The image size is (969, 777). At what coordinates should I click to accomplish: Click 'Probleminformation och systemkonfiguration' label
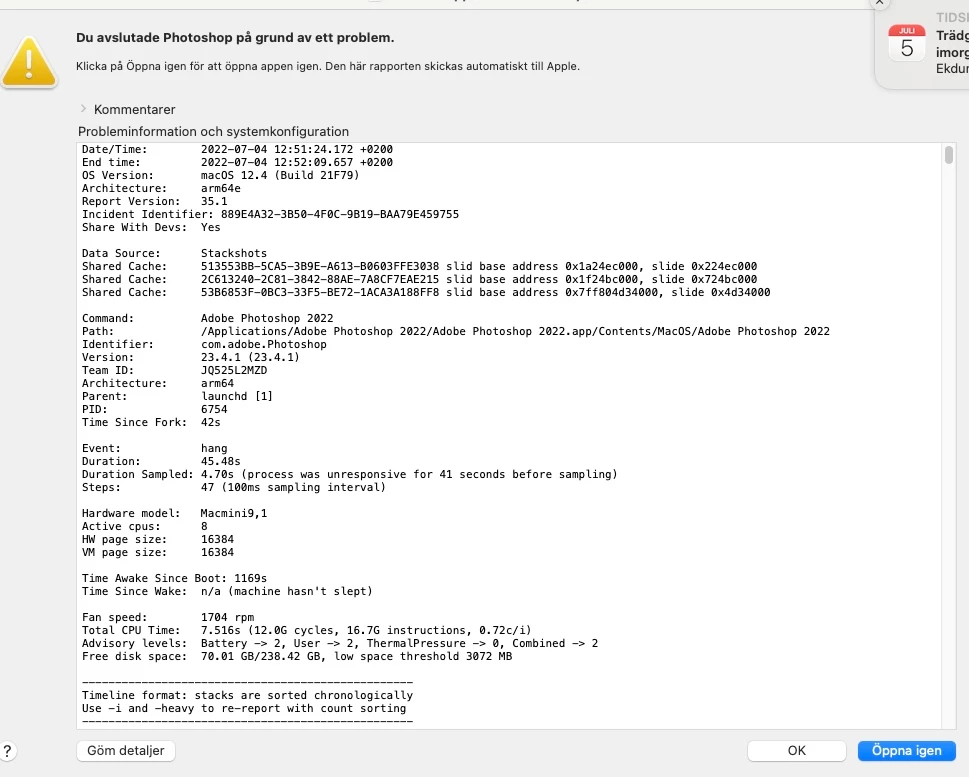(x=213, y=132)
